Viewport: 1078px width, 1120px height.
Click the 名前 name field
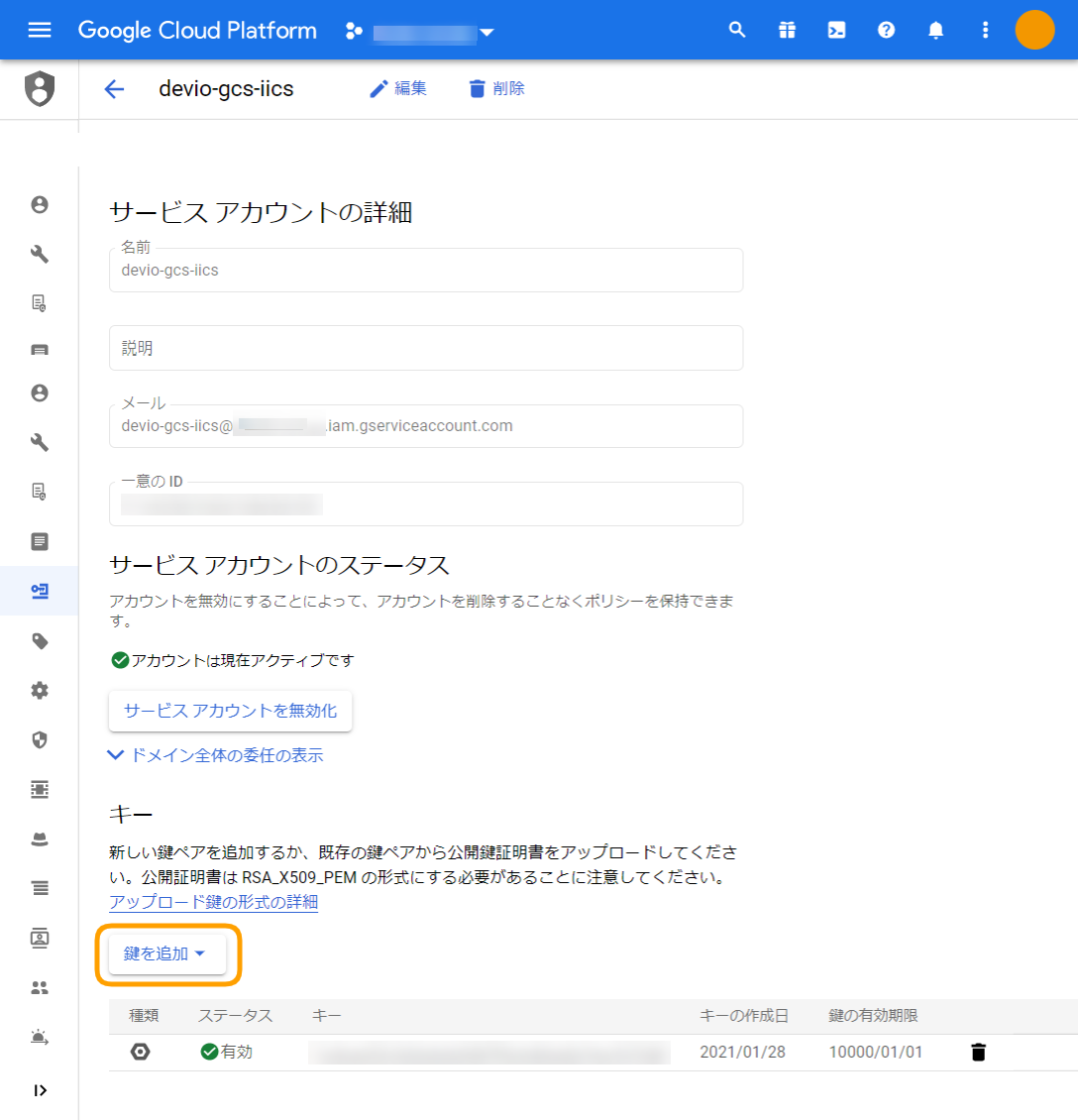click(x=426, y=270)
